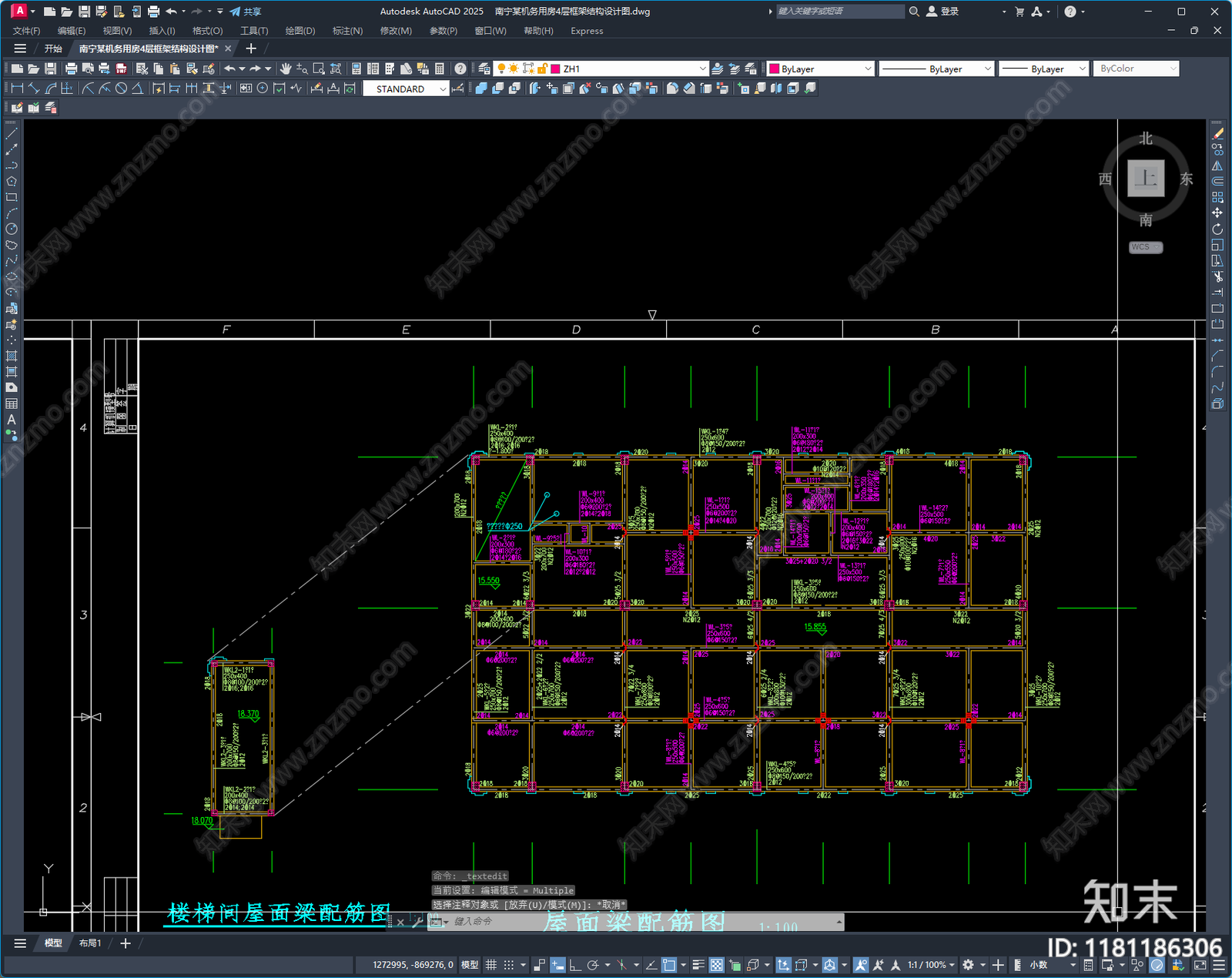Image resolution: width=1232 pixels, height=978 pixels.
Task: Click the 共享 share button
Action: [x=246, y=12]
